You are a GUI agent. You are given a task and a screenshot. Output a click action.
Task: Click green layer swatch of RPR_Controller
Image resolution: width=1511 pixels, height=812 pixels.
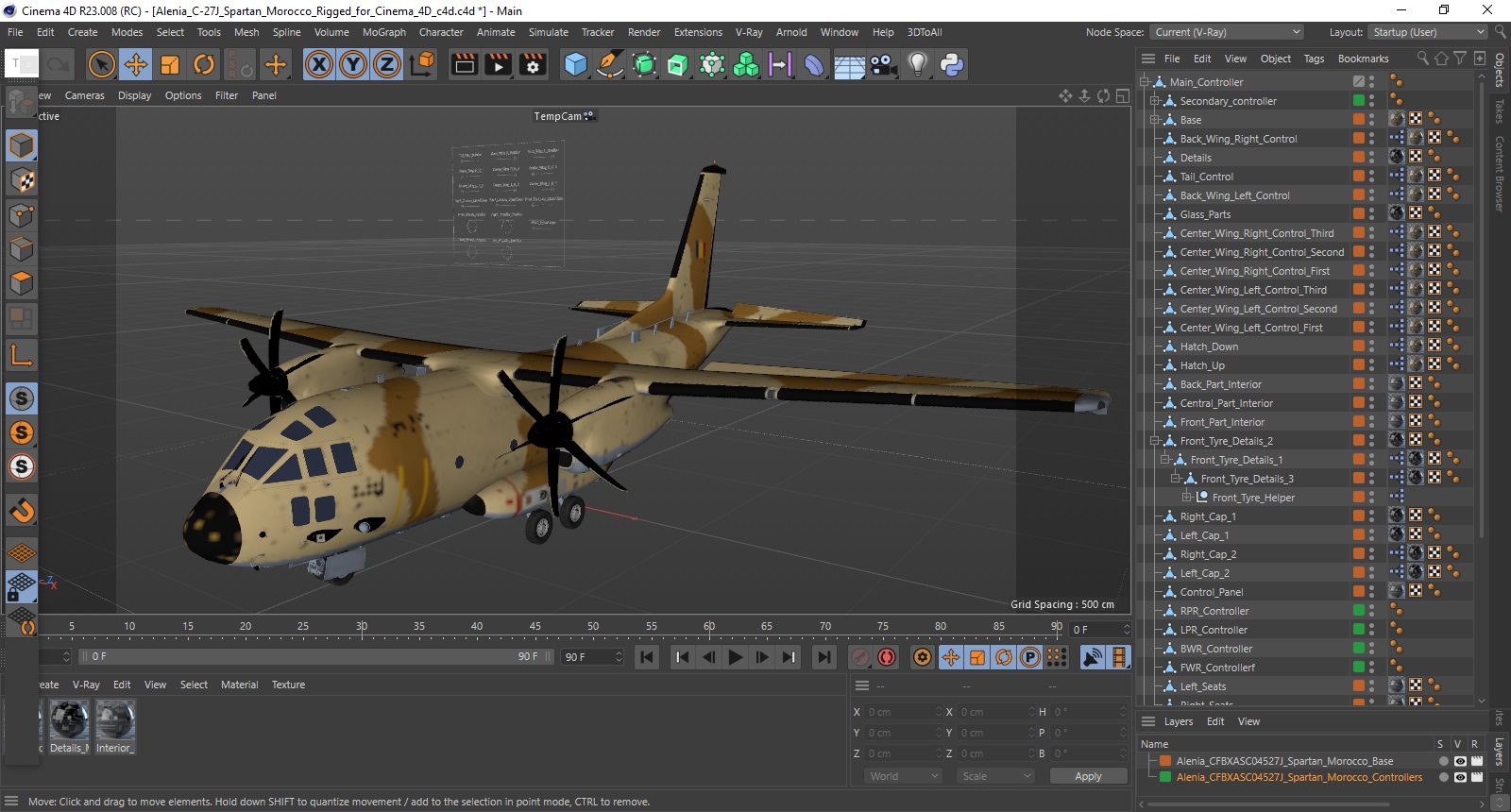[1359, 610]
